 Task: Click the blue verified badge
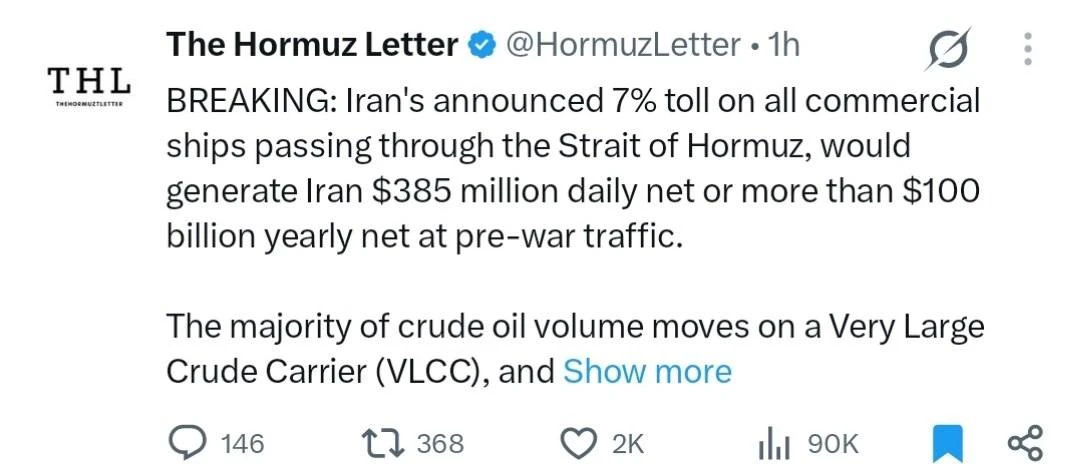click(482, 47)
